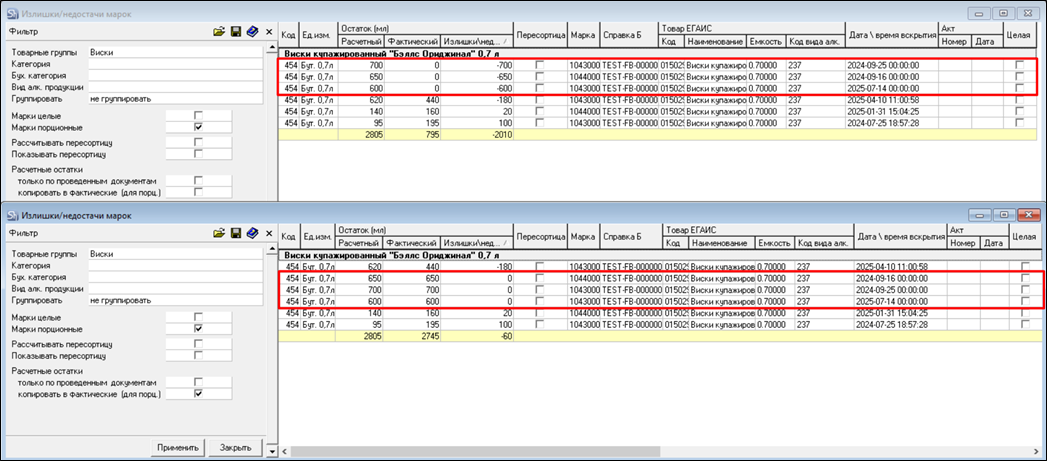Image resolution: width=1047 pixels, height=461 pixels.
Task: Click blue book icon in lower filter panel
Action: click(x=251, y=232)
